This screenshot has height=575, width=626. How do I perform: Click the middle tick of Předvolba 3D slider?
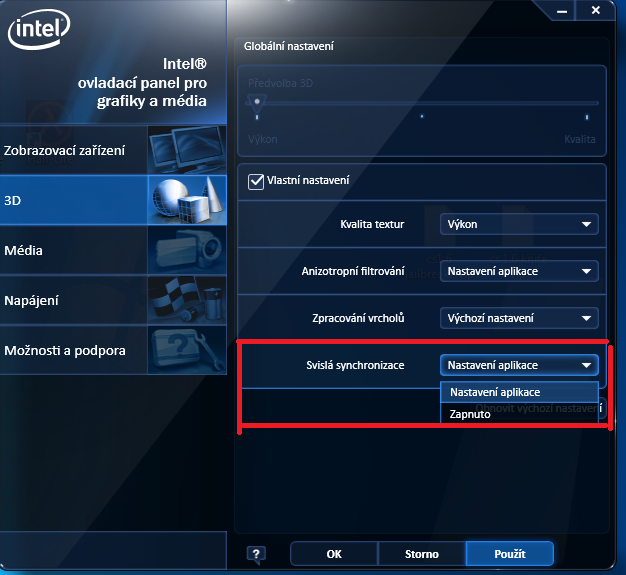point(422,117)
